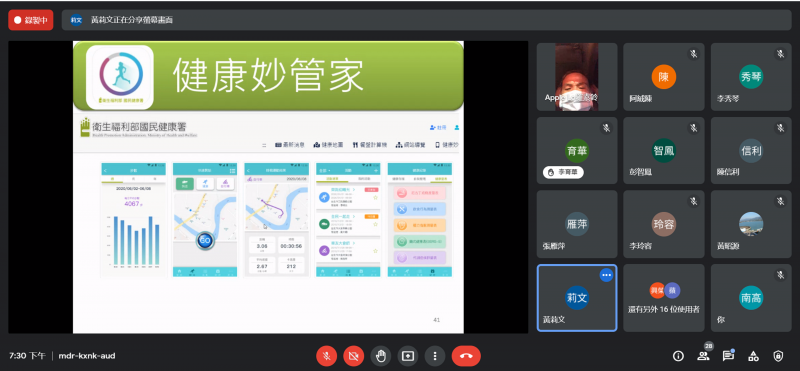Screen dimensions: 800x371
Task: Click the muted mic icon on 秀琴's tile
Action: coord(781,54)
